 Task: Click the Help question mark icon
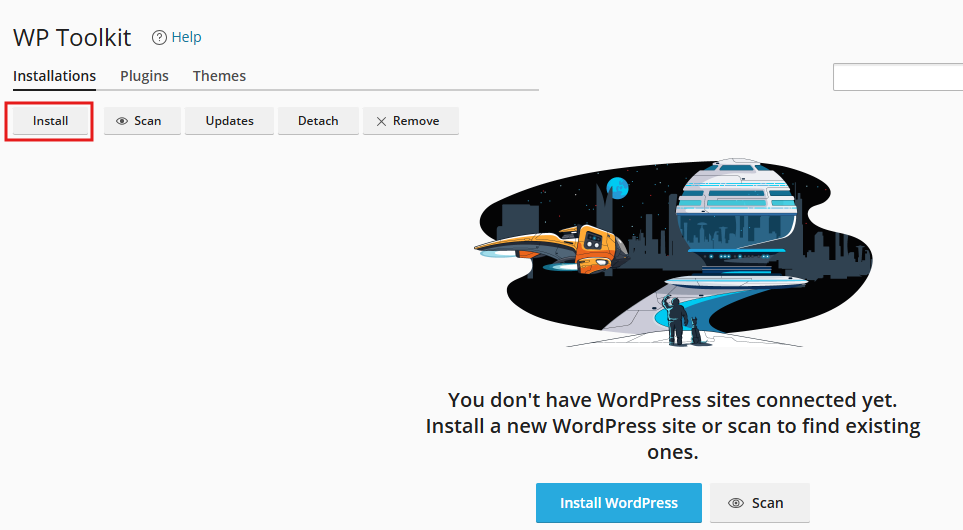(158, 37)
